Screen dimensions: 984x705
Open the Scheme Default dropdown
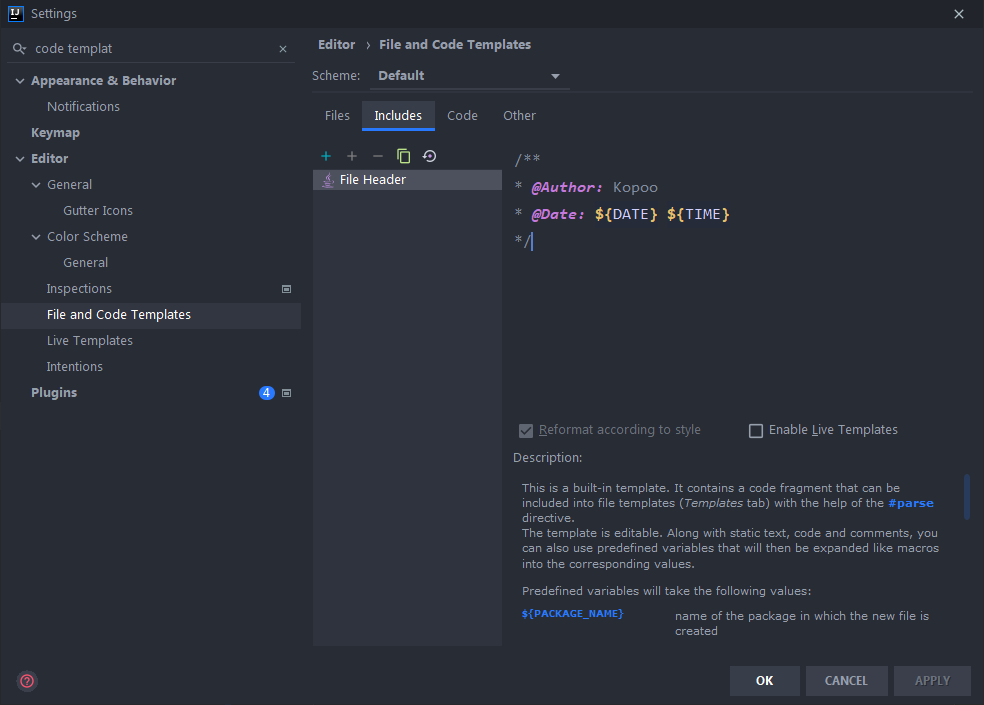(469, 76)
